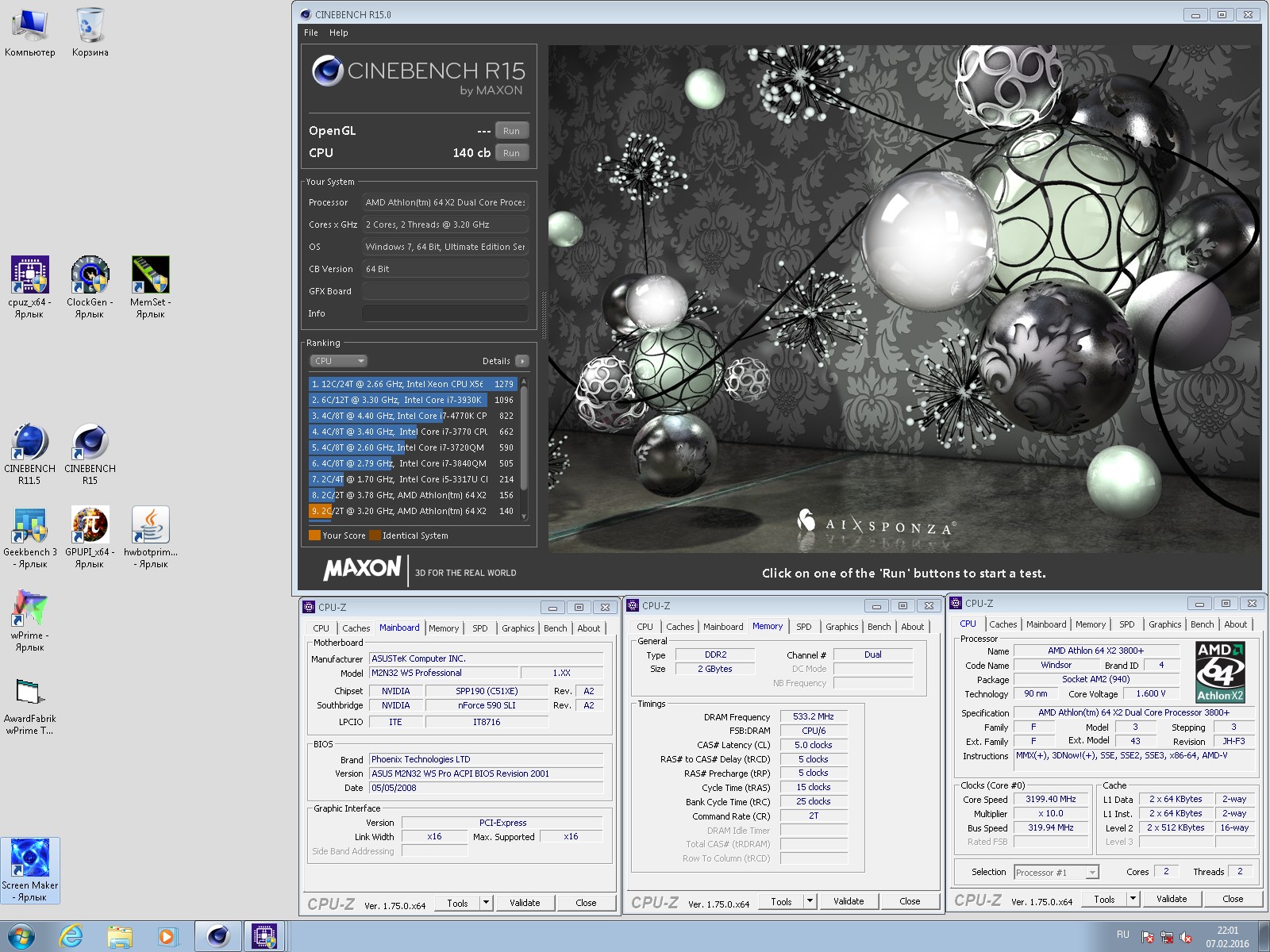Open the Windows Start button
The width and height of the screenshot is (1270, 952).
tap(21, 937)
